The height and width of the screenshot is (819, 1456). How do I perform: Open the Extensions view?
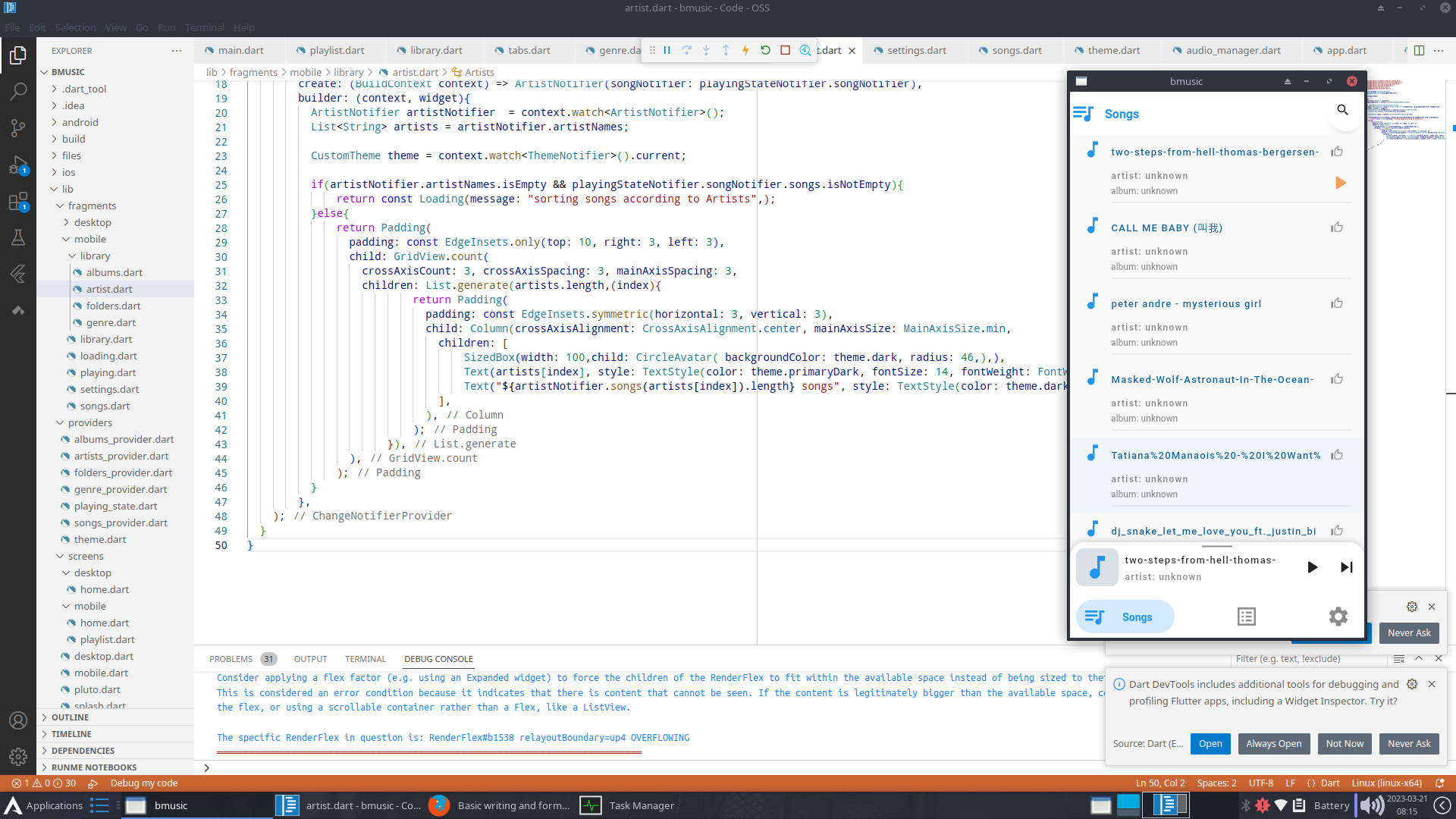[18, 202]
